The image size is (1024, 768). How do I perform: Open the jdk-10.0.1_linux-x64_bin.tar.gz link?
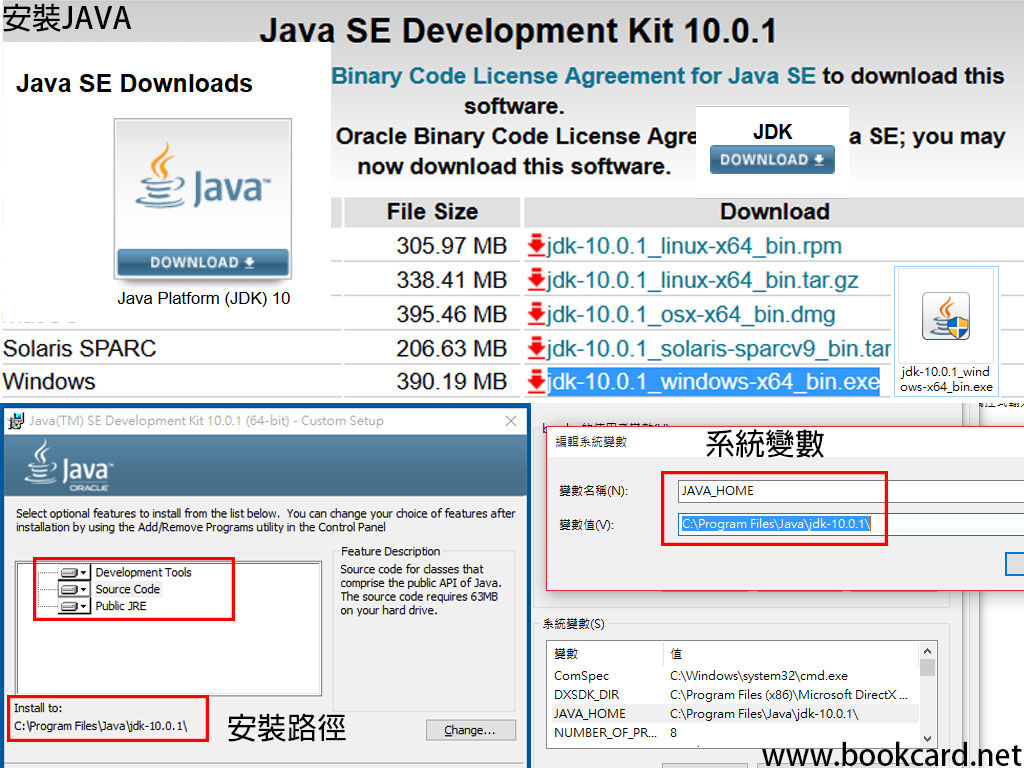coord(703,280)
